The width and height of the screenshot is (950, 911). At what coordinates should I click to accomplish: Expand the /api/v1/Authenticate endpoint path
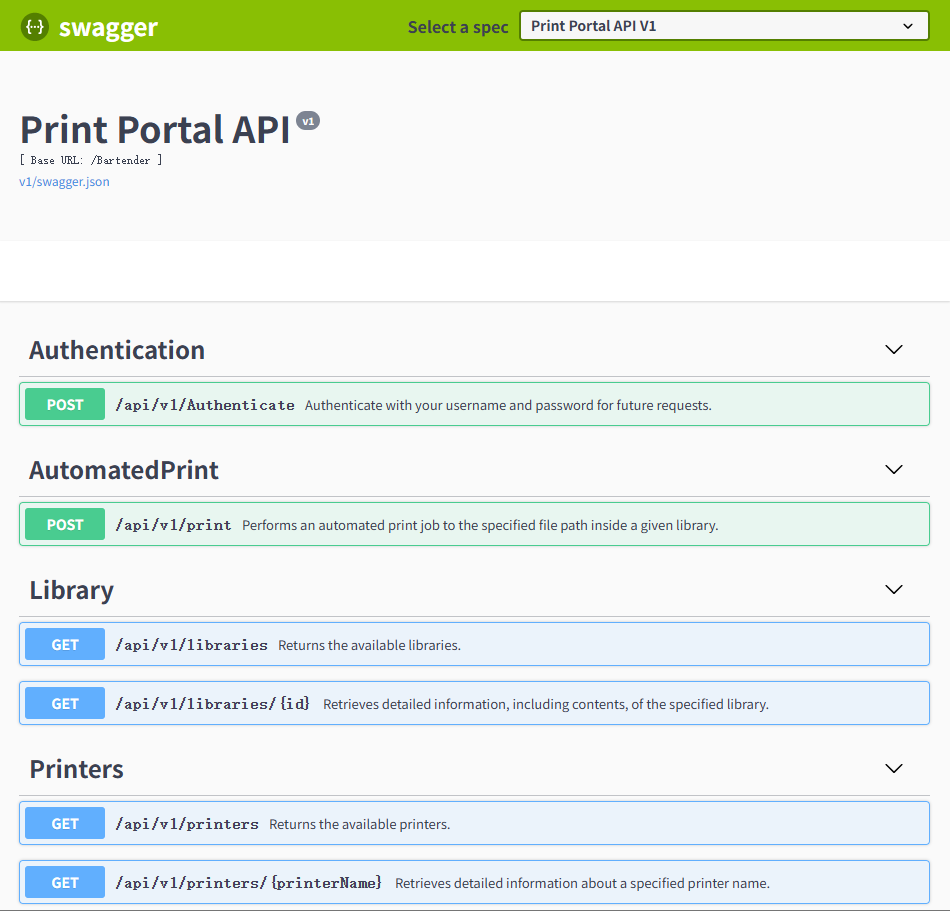tap(205, 405)
